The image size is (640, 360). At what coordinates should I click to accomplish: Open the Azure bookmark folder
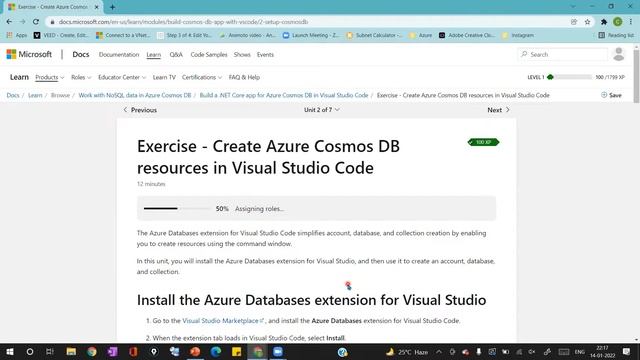[x=420, y=36]
